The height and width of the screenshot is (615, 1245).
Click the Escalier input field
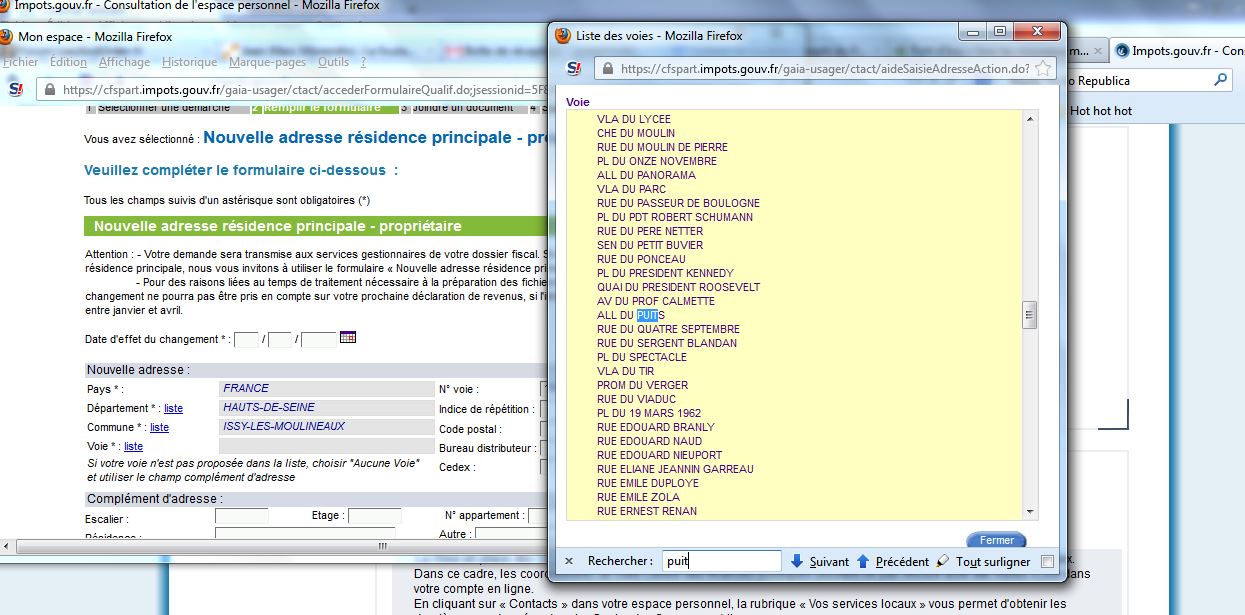(242, 516)
